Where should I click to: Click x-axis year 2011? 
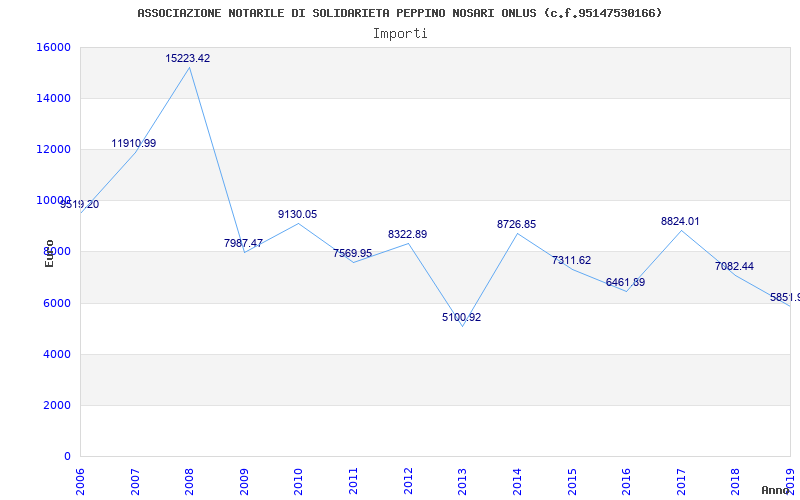(353, 482)
